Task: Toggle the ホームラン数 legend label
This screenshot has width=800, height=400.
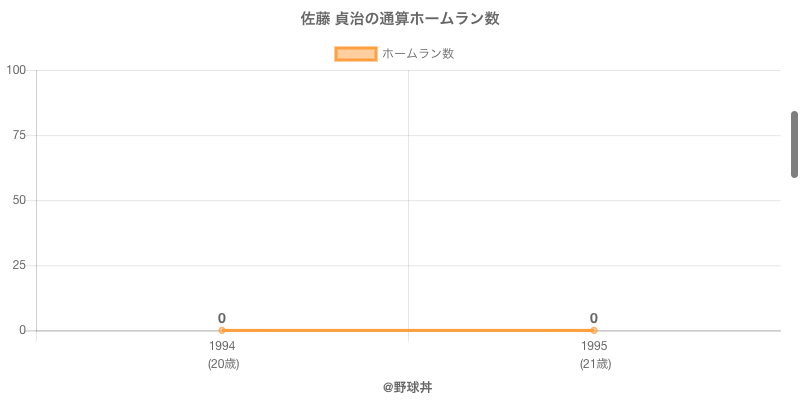Action: pyautogui.click(x=418, y=54)
